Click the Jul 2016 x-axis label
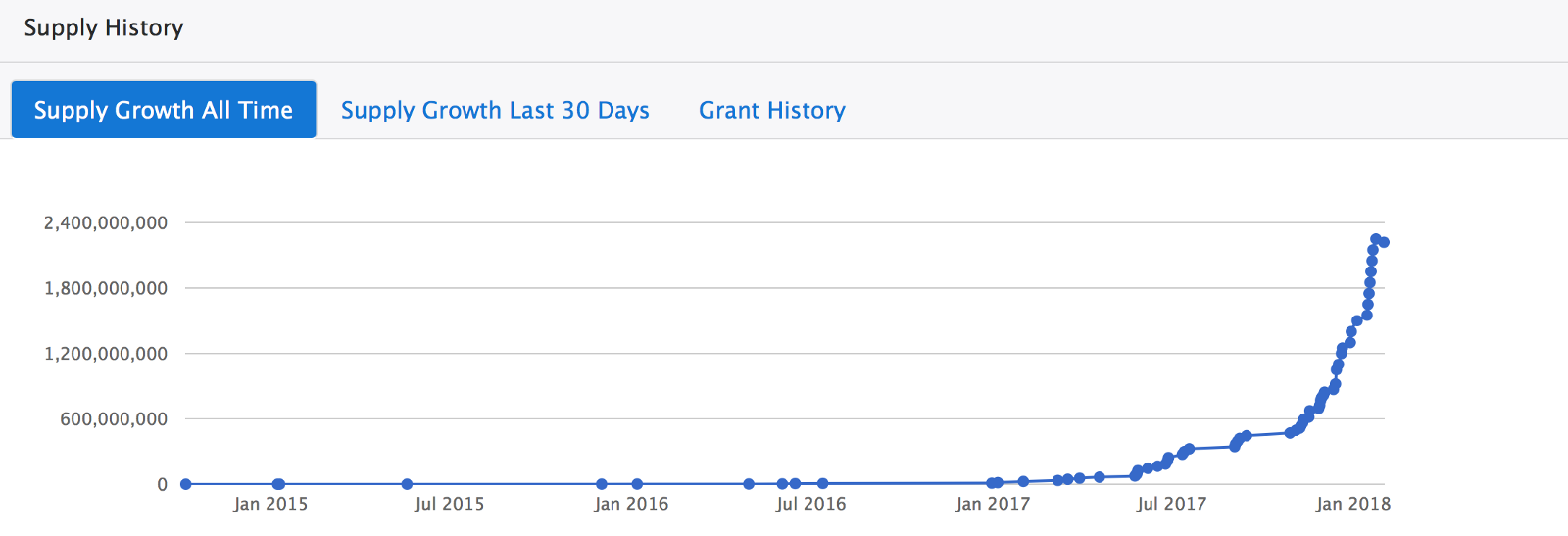The height and width of the screenshot is (536, 1568). point(810,504)
